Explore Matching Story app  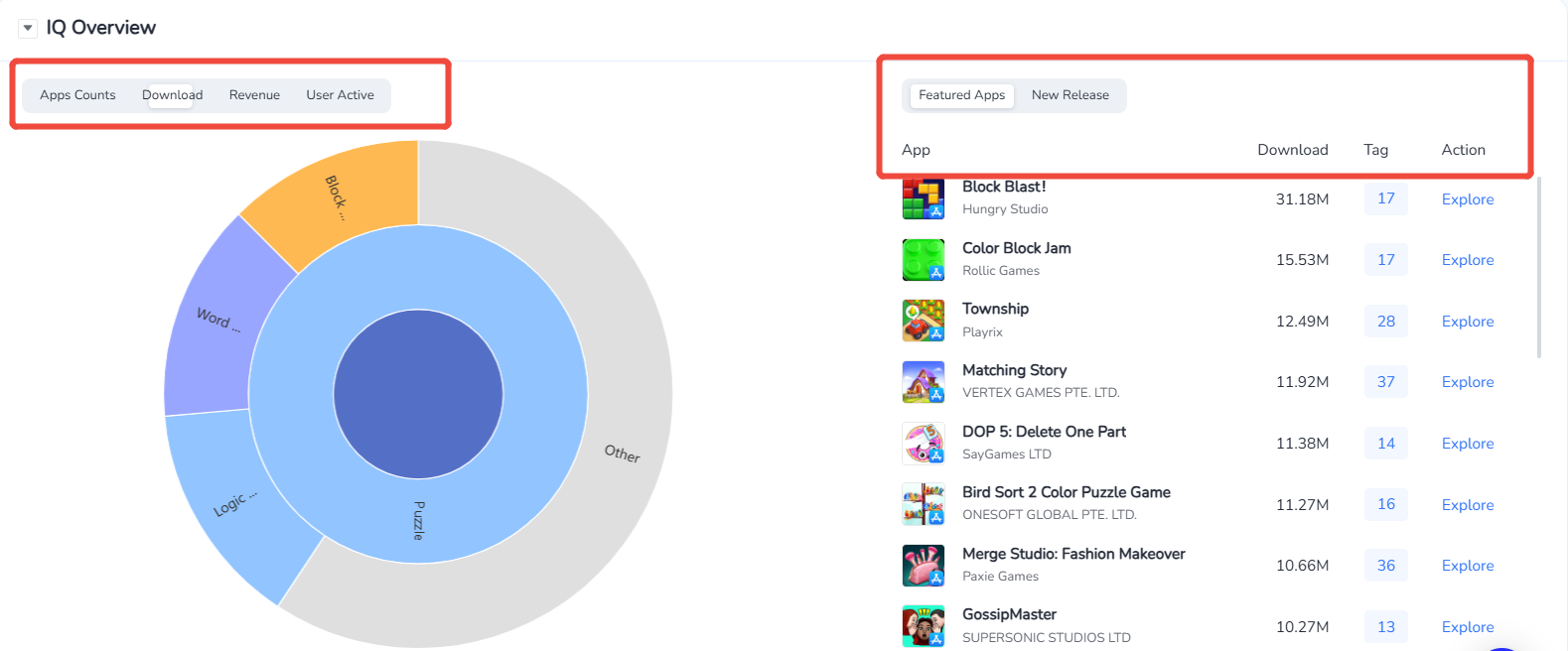click(x=1468, y=382)
